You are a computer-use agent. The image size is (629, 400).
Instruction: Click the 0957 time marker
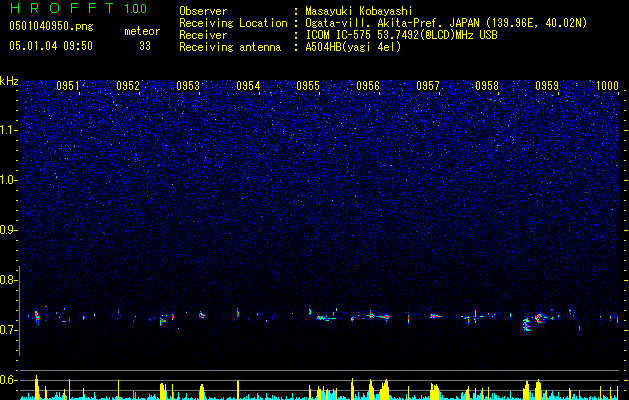428,85
